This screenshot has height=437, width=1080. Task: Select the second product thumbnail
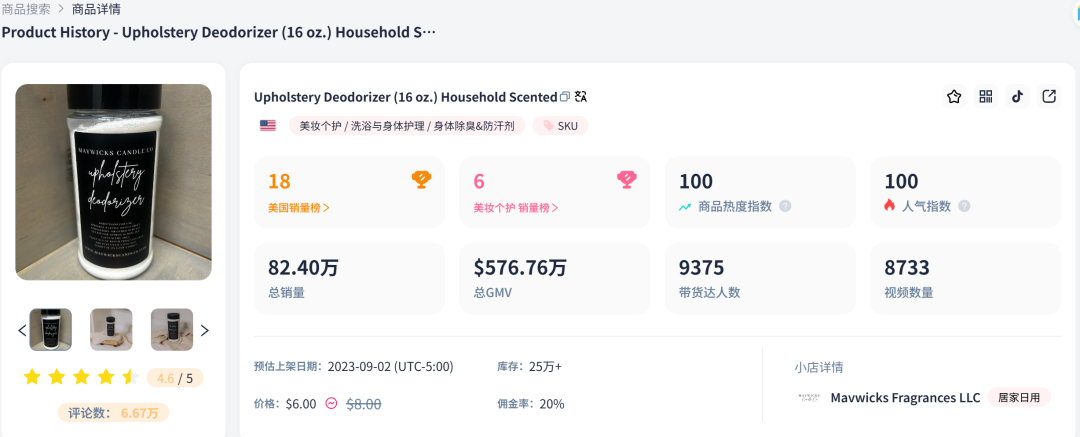click(111, 330)
